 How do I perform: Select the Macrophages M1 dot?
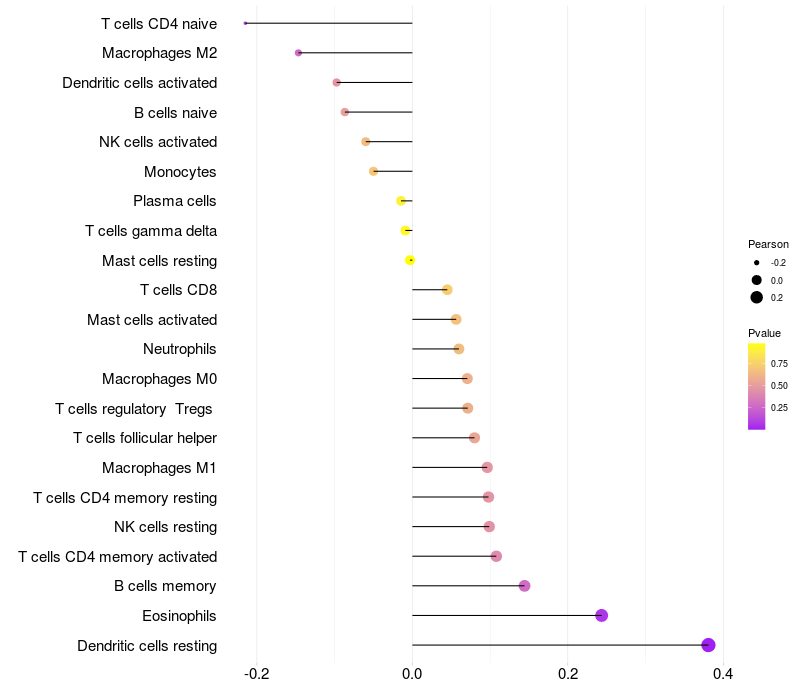pos(487,467)
